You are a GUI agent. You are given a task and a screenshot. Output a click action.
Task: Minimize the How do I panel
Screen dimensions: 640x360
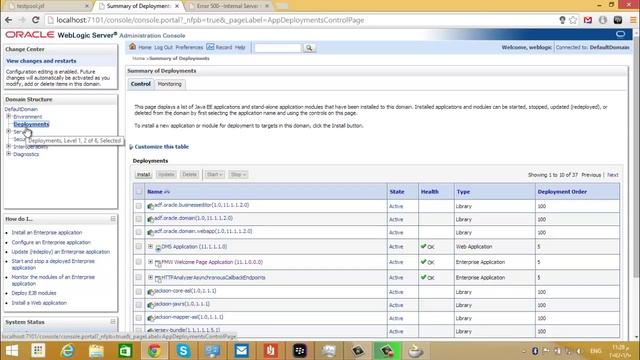(113, 219)
